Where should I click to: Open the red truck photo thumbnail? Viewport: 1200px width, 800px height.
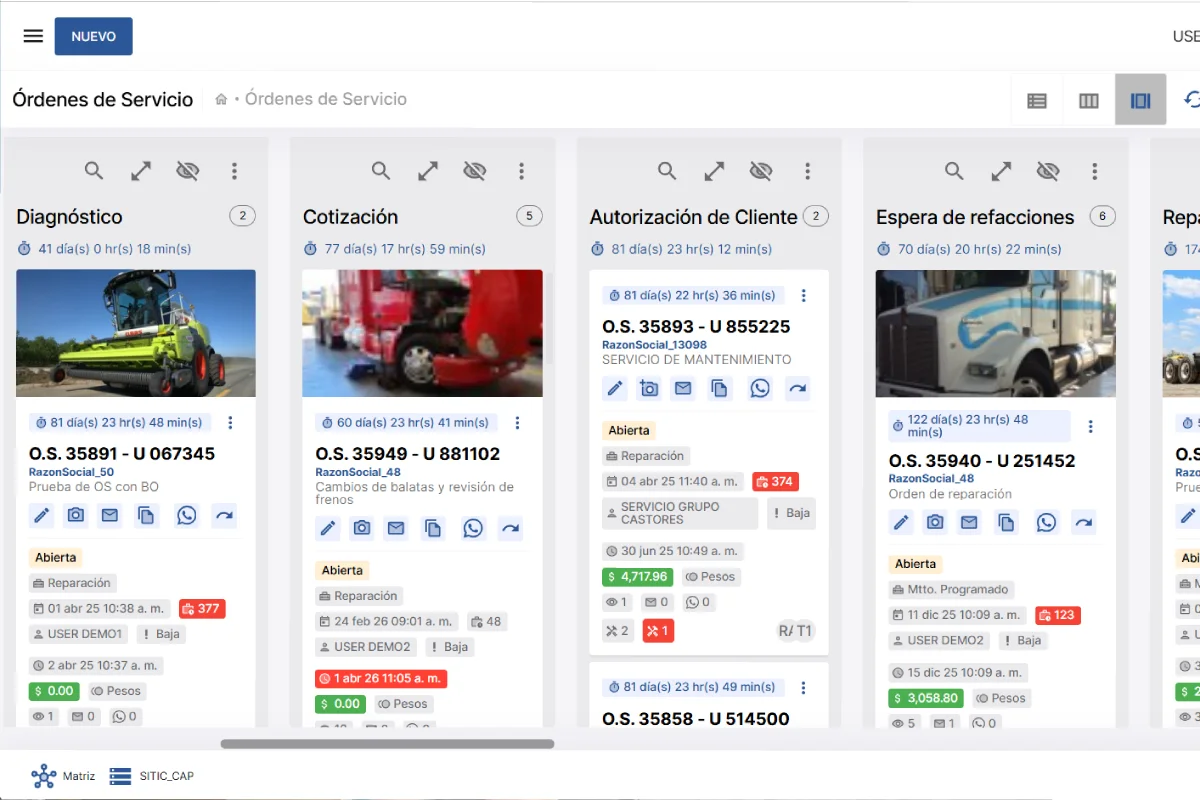pos(423,333)
